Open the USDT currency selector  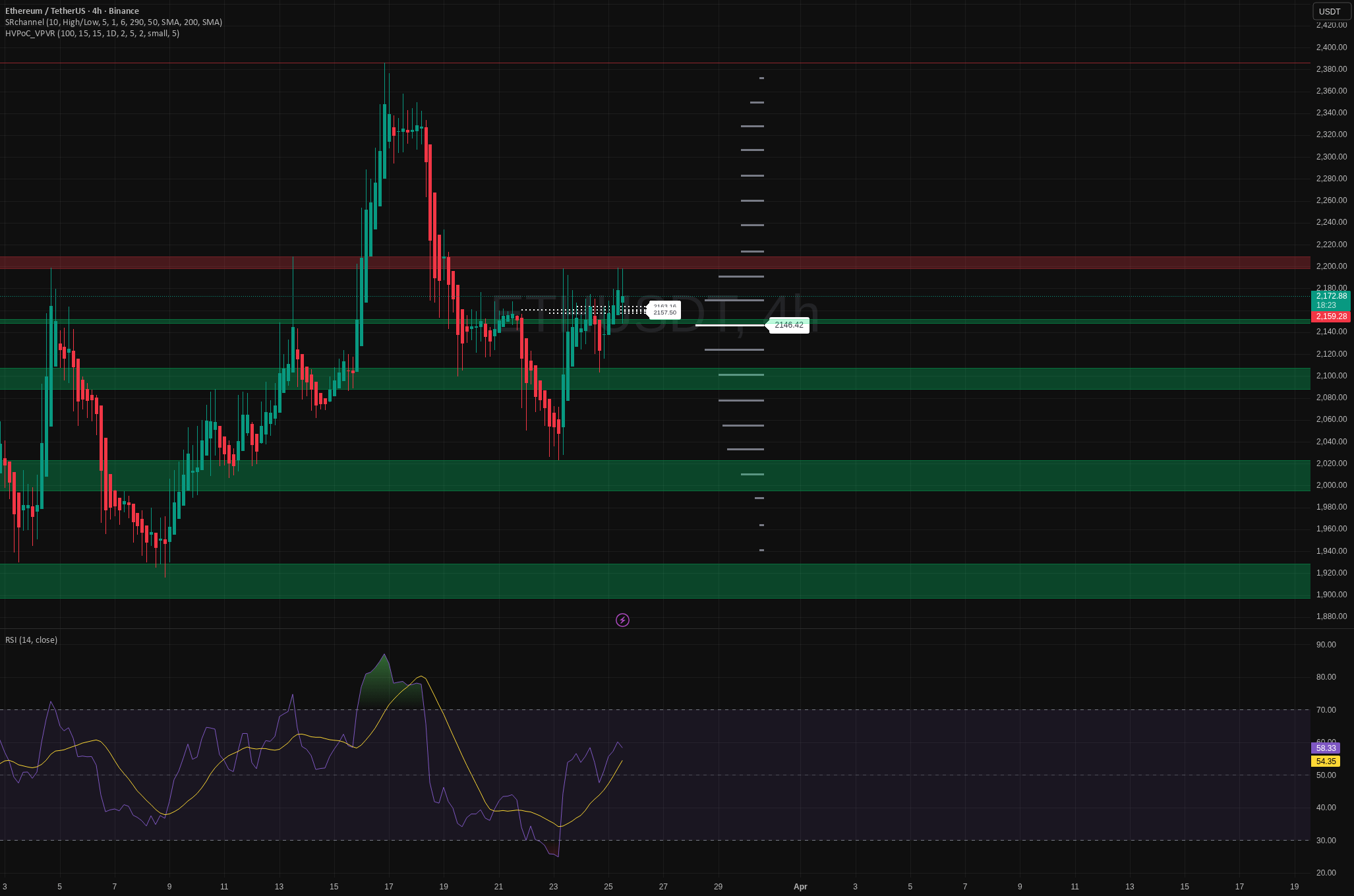[x=1329, y=11]
